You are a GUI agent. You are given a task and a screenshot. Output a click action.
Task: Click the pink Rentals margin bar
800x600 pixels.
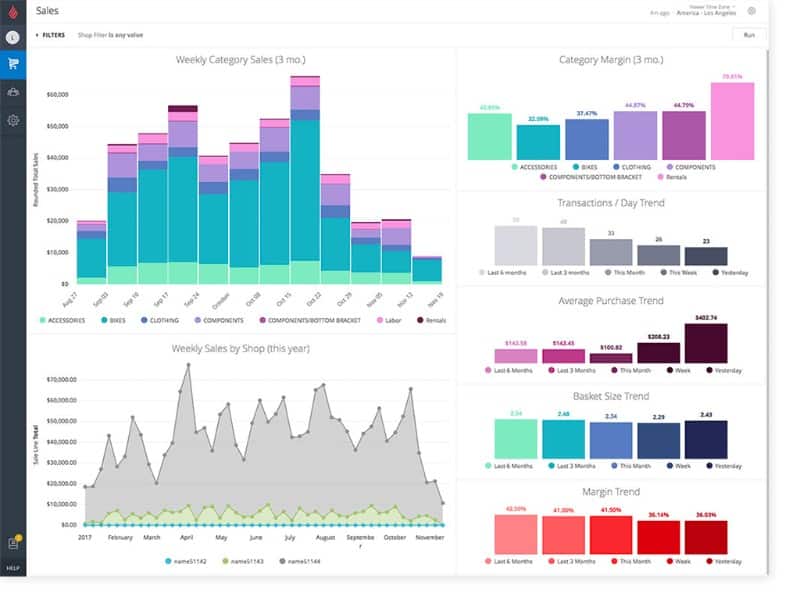[x=732, y=121]
